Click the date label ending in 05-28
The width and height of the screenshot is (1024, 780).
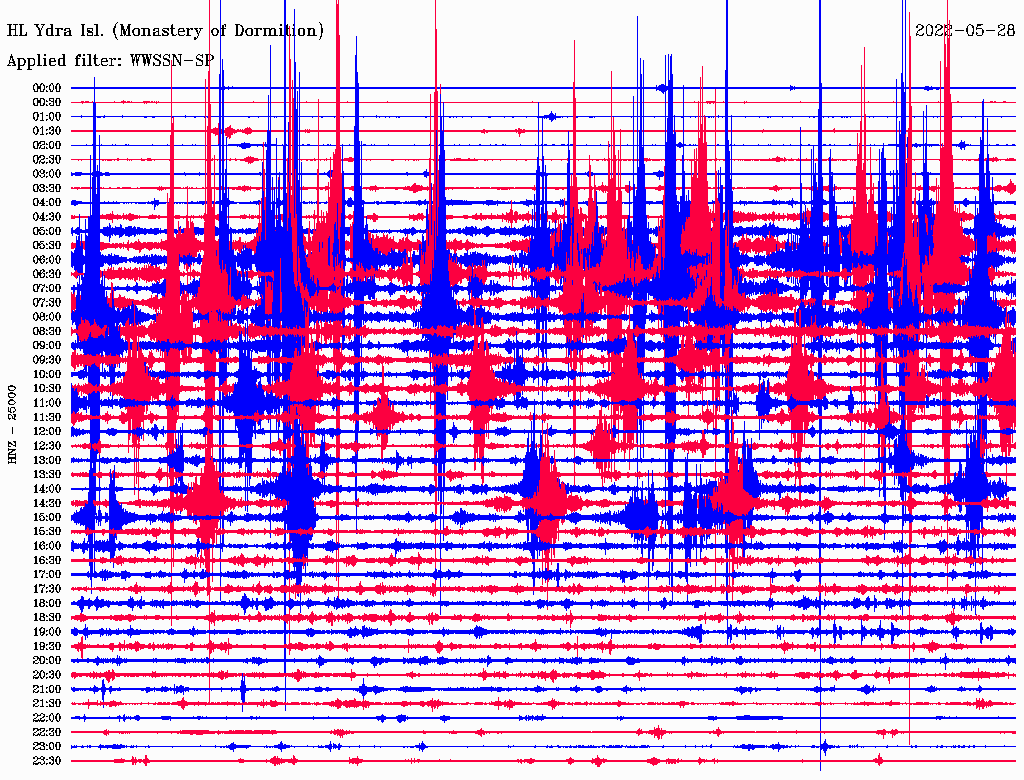pos(965,30)
